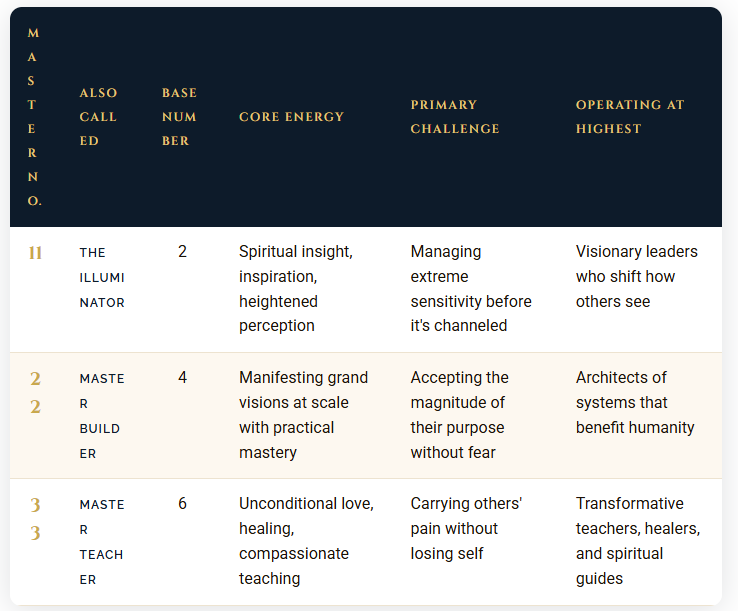Select master number 33 cell
Image resolution: width=738 pixels, height=611 pixels.
point(35,519)
